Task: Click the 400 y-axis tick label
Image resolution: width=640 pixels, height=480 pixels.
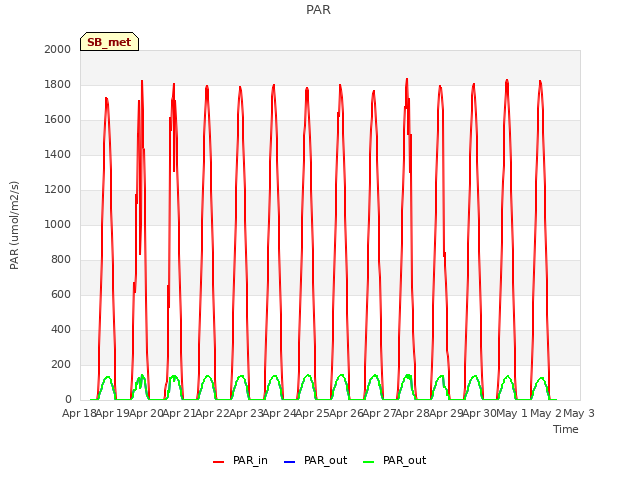Action: 61,329
